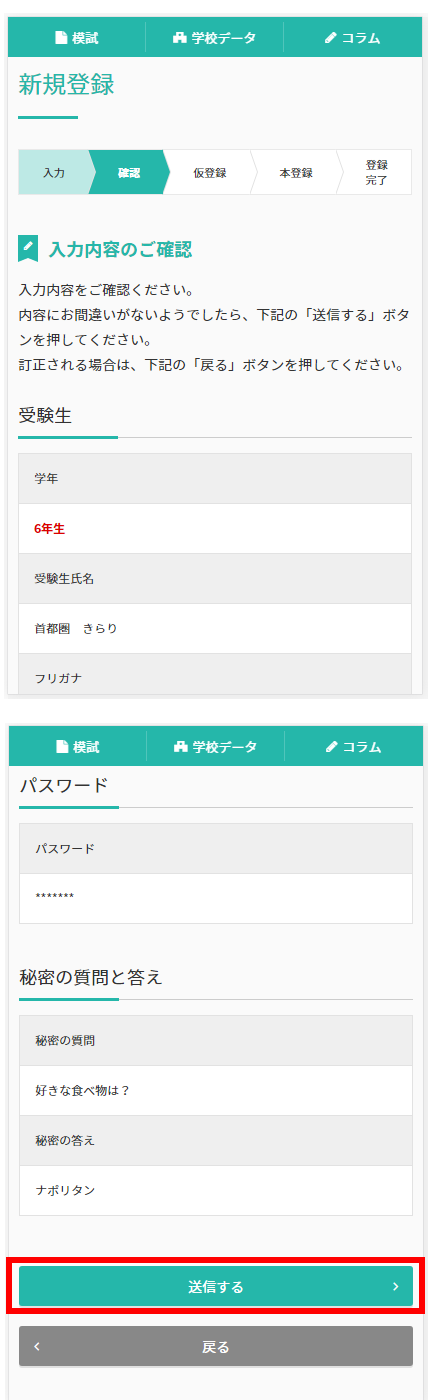Image resolution: width=433 pixels, height=1400 pixels.
Task: Click pencil icon of コラム above 新規登録 heading
Action: click(331, 39)
